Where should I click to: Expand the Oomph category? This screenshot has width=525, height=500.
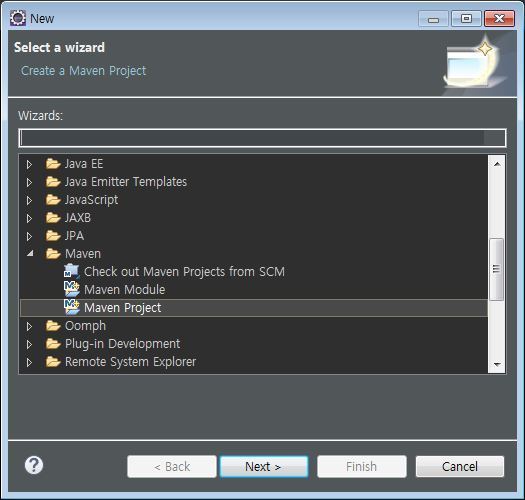(29, 326)
